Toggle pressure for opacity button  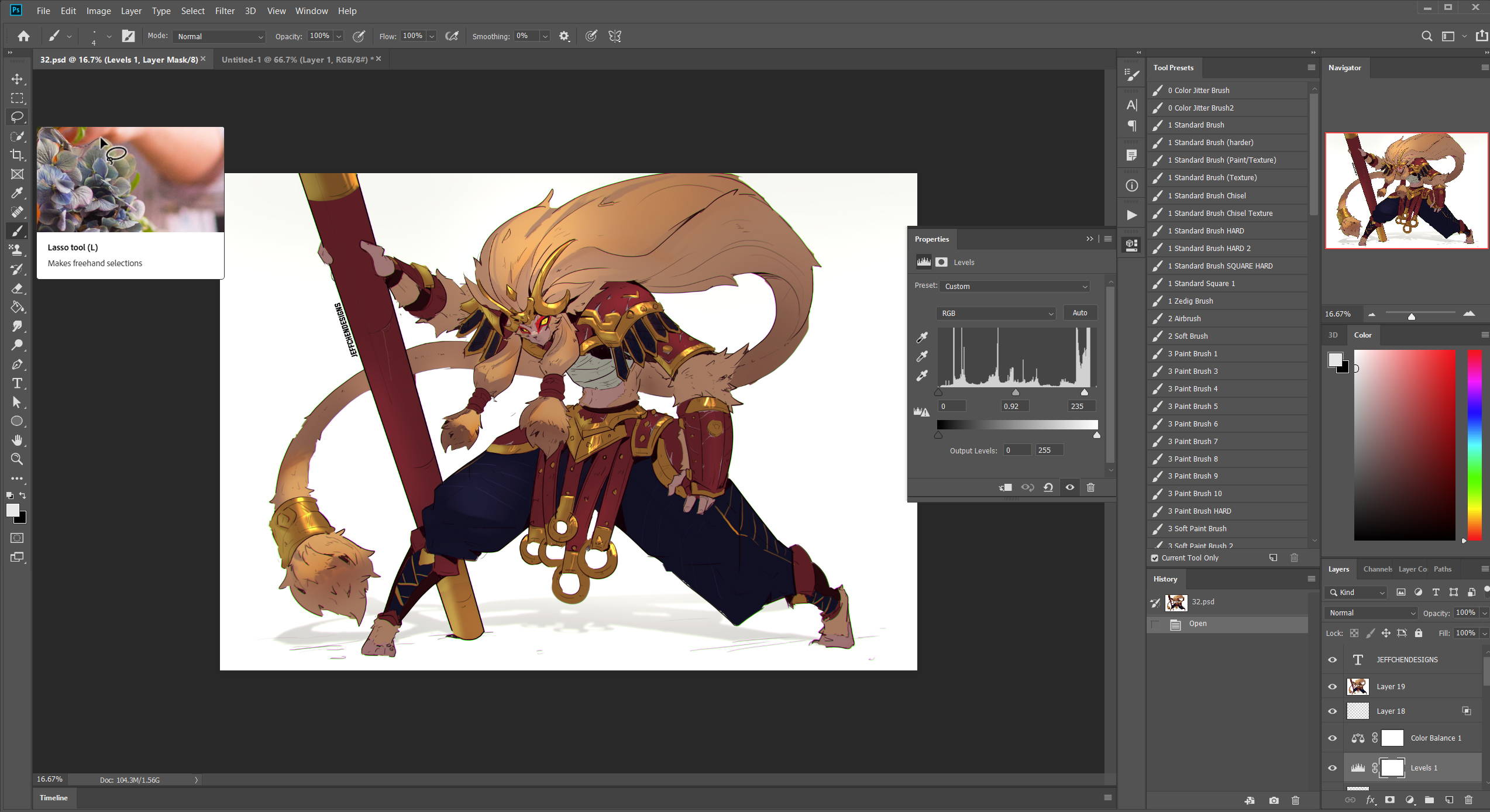[x=359, y=36]
